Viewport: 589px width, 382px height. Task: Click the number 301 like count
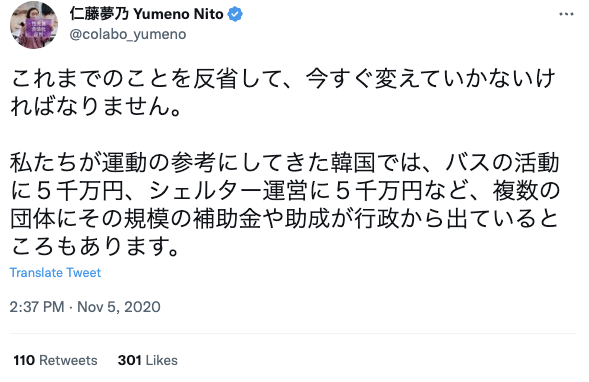tap(129, 360)
